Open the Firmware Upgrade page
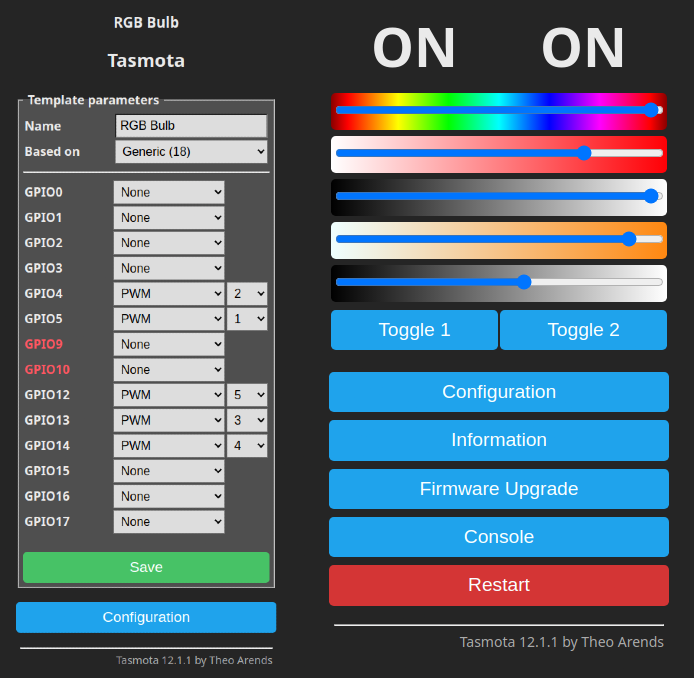 (x=499, y=489)
